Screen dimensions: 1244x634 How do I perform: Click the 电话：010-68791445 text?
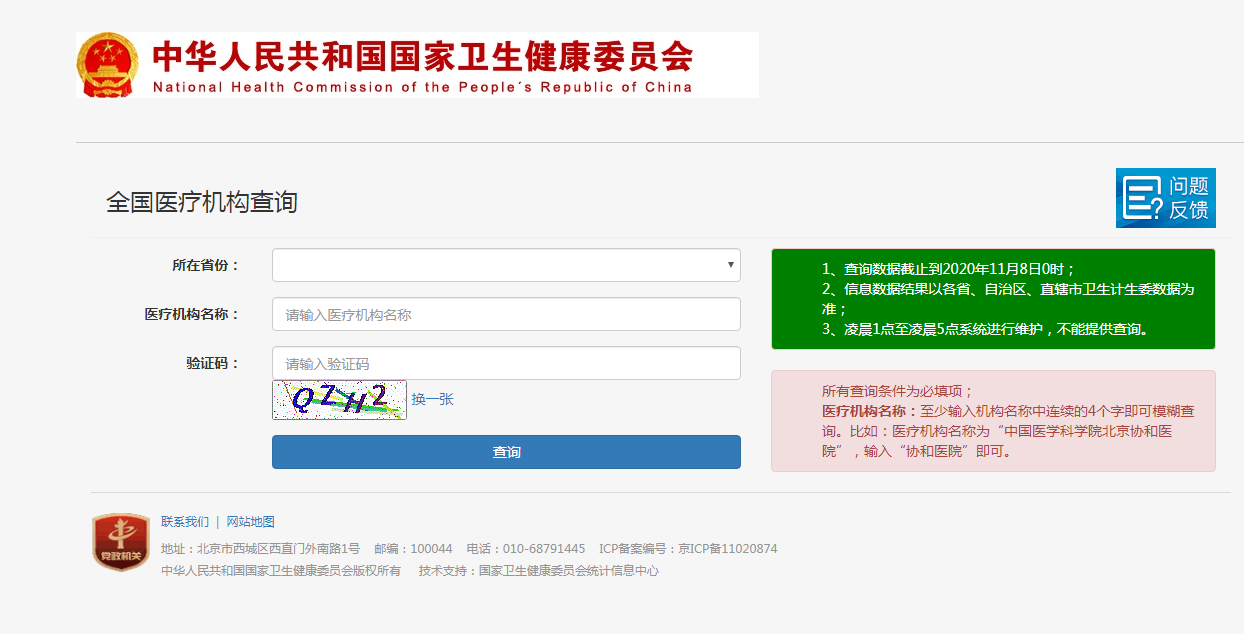pos(526,549)
